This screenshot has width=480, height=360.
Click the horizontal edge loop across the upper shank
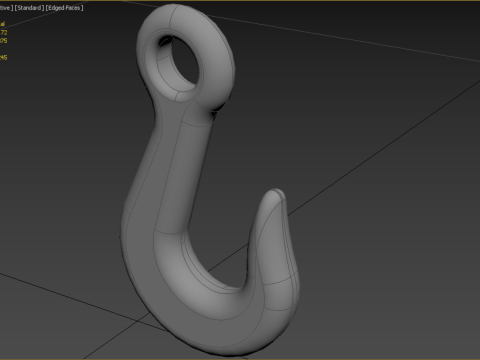[197, 125]
